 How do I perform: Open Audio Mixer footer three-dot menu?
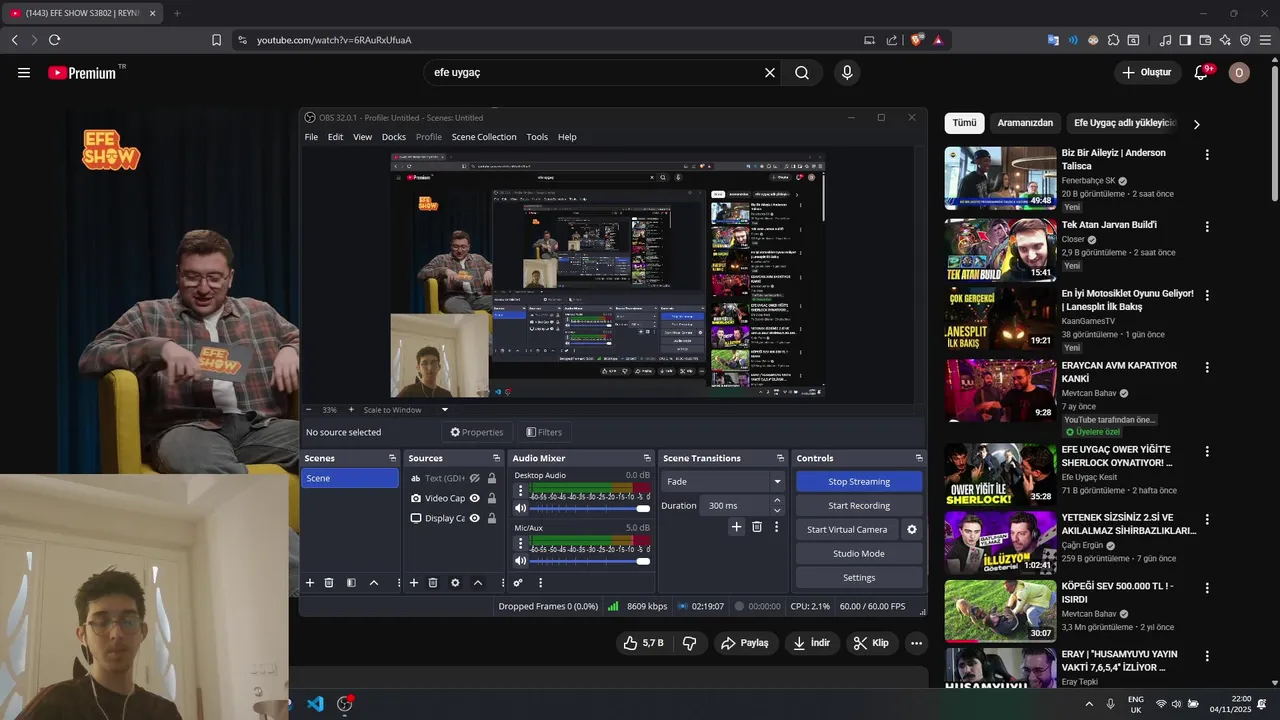[540, 583]
